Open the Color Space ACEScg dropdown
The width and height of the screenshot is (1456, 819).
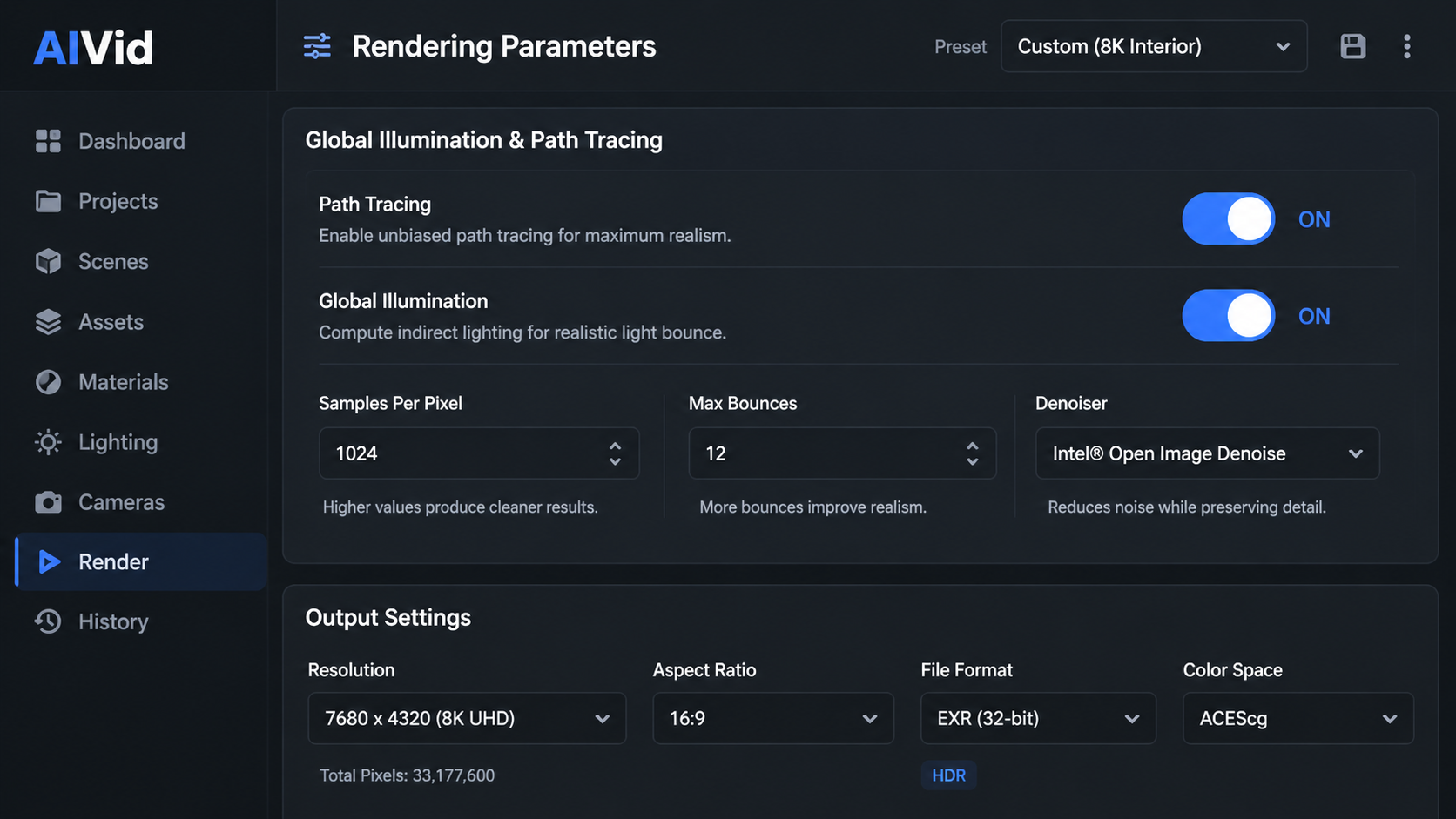[1298, 718]
